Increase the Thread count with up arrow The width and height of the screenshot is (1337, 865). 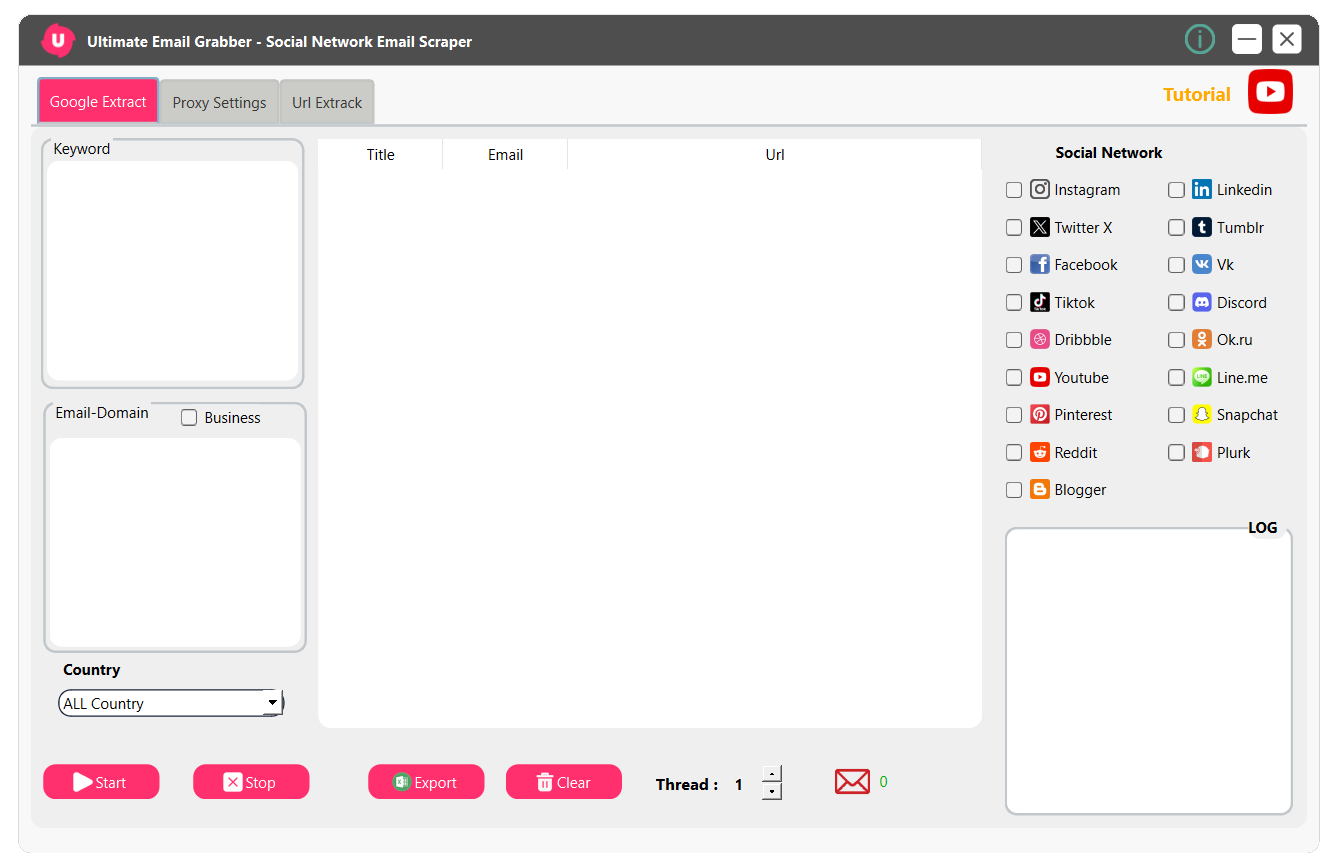coord(772,774)
